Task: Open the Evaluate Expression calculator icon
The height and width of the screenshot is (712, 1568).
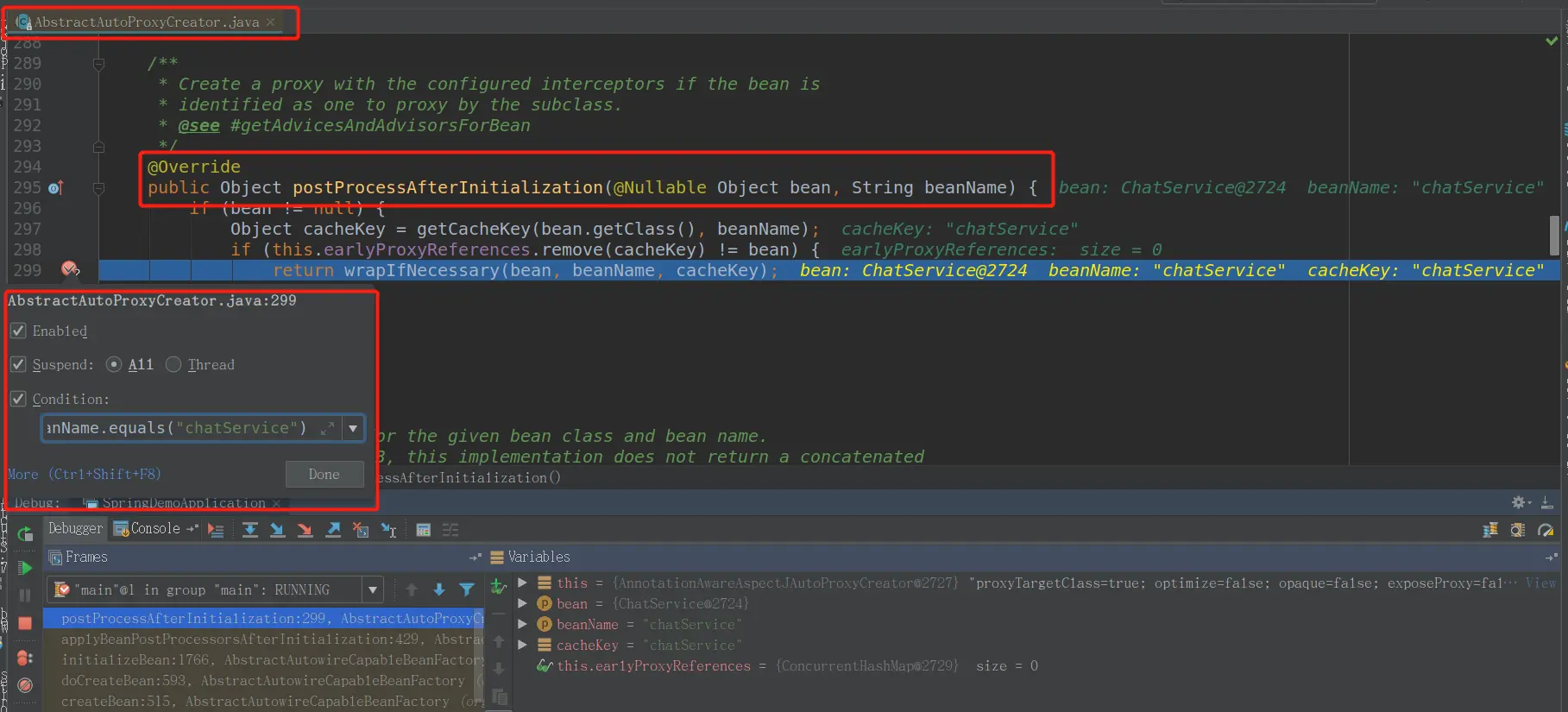Action: (423, 530)
